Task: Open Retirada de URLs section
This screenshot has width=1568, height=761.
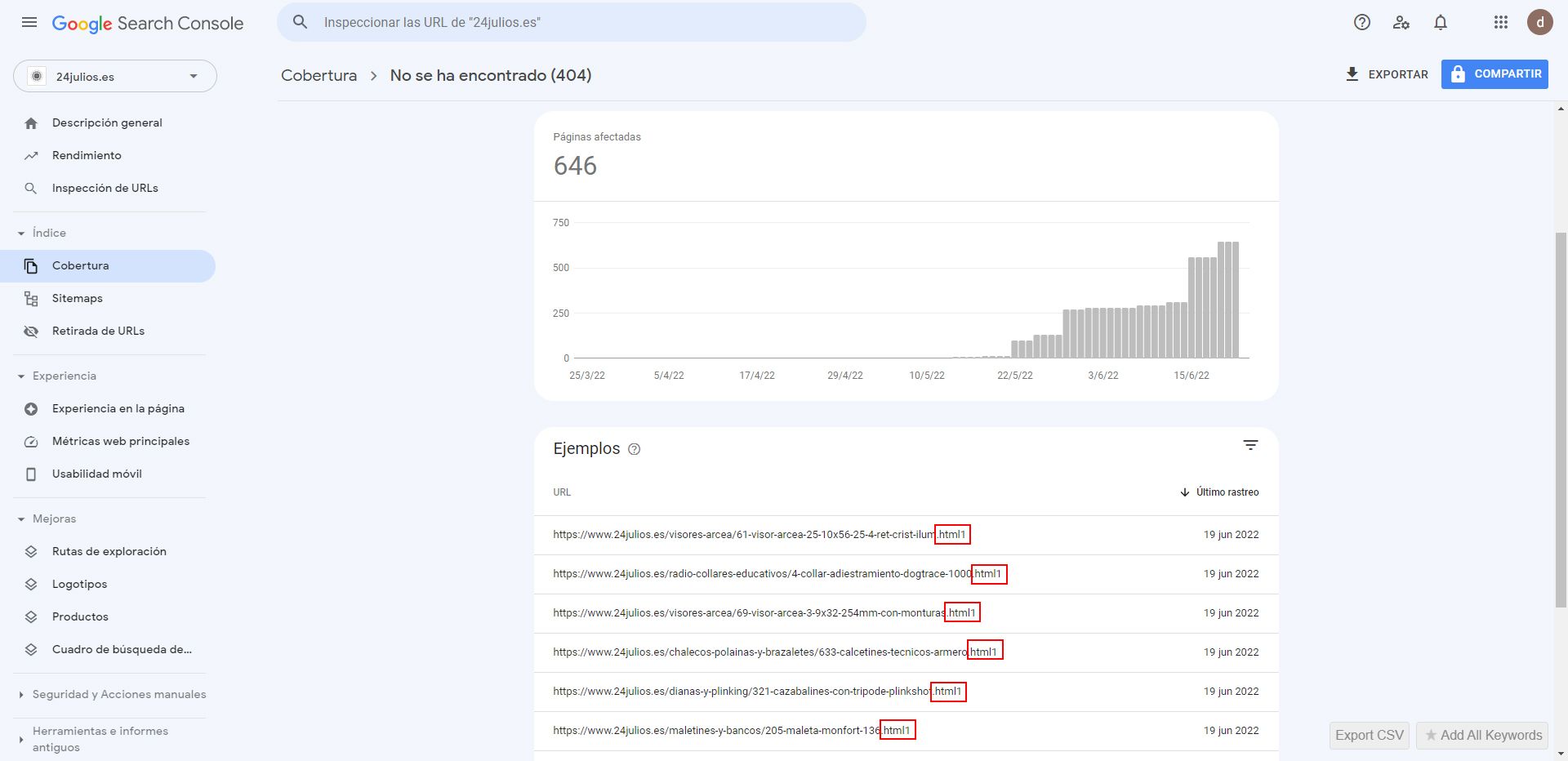Action: 98,332
